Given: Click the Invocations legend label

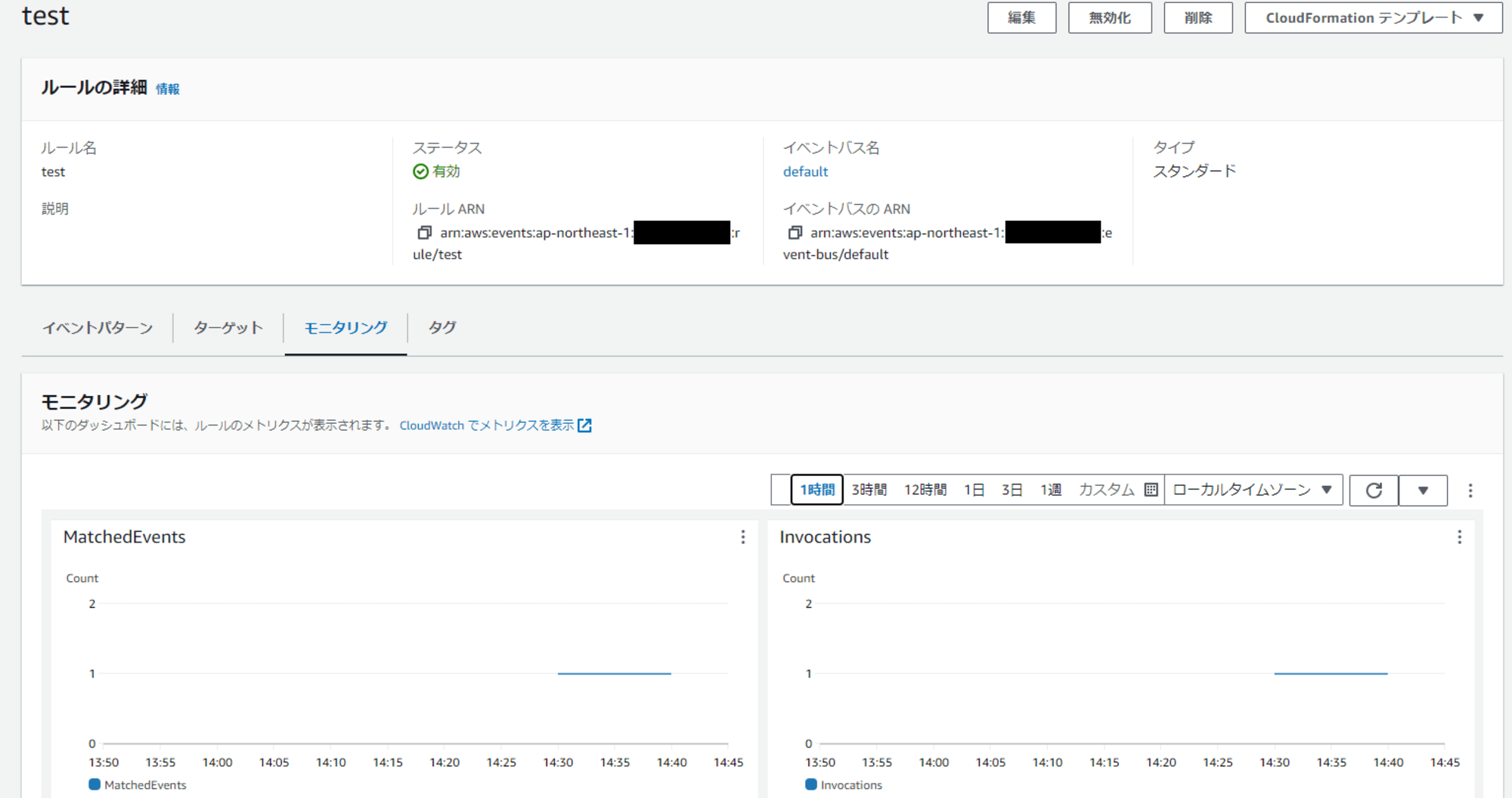Looking at the screenshot, I should click(x=851, y=785).
